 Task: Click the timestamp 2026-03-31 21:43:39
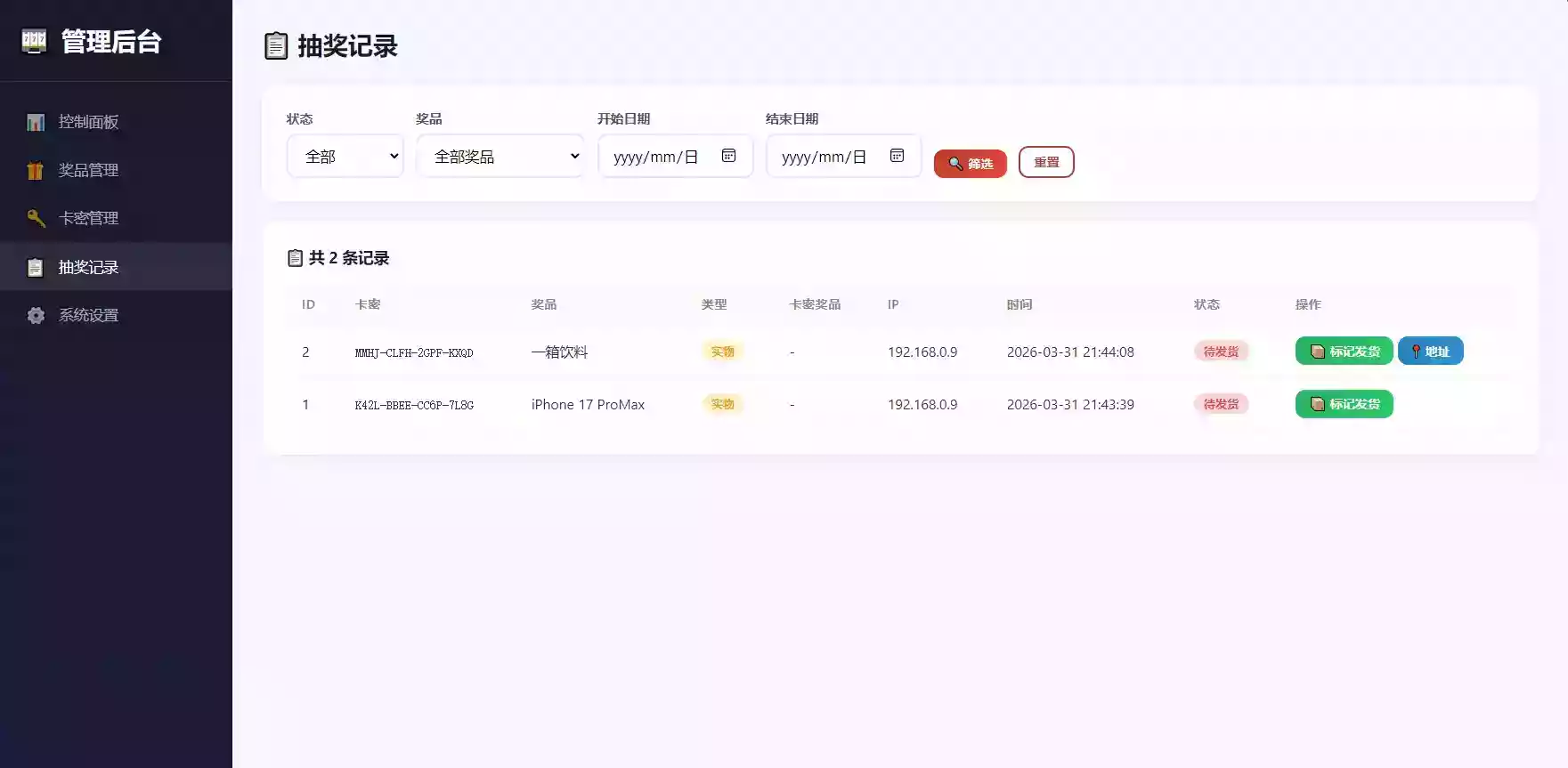(x=1070, y=404)
